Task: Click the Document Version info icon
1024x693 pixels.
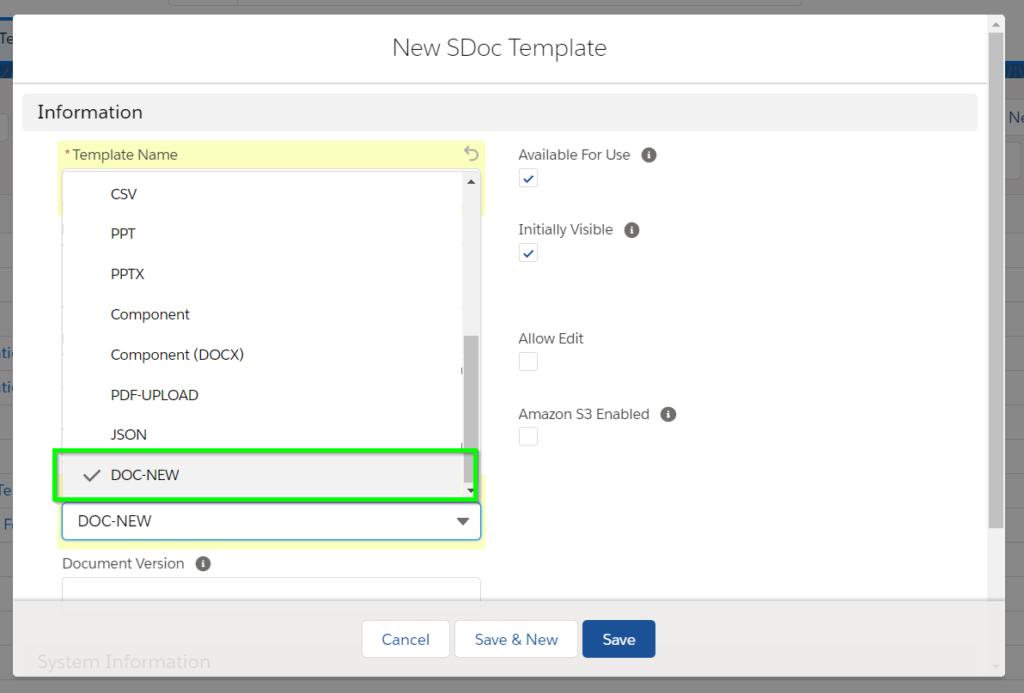Action: [203, 563]
